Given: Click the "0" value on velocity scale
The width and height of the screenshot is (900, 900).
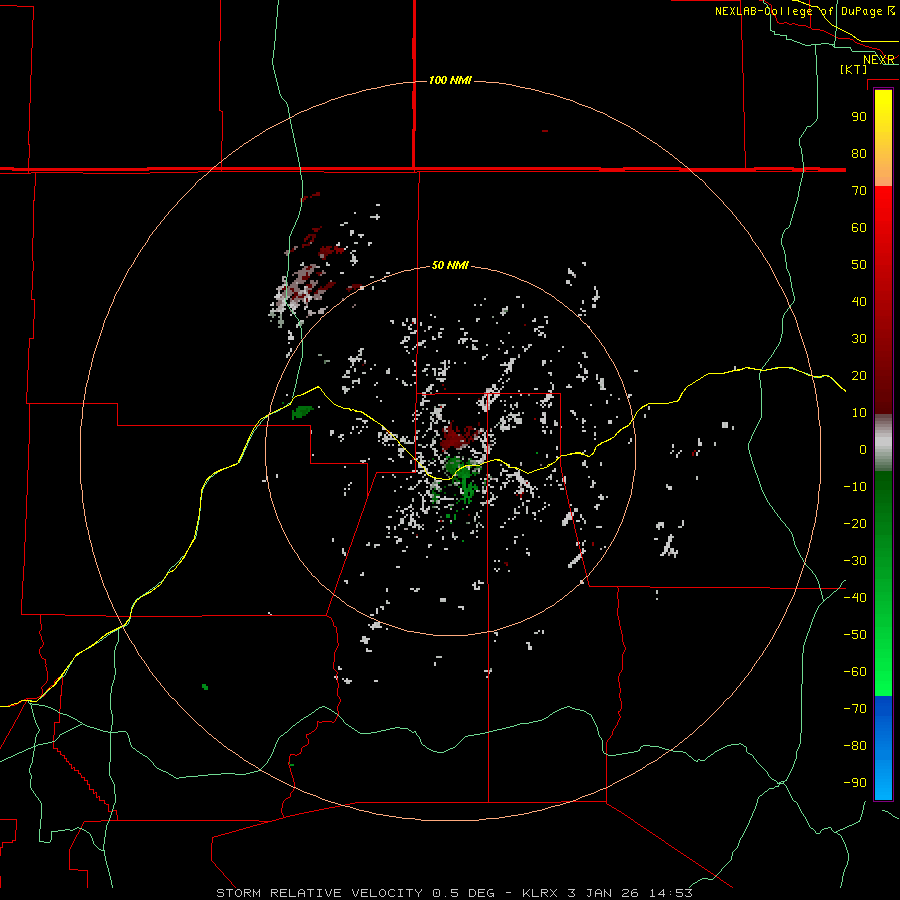Looking at the screenshot, I should (863, 449).
